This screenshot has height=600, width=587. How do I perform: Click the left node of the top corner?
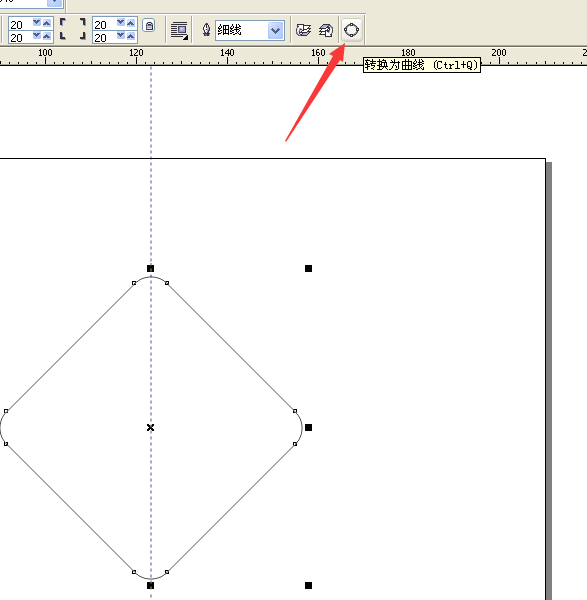134,283
